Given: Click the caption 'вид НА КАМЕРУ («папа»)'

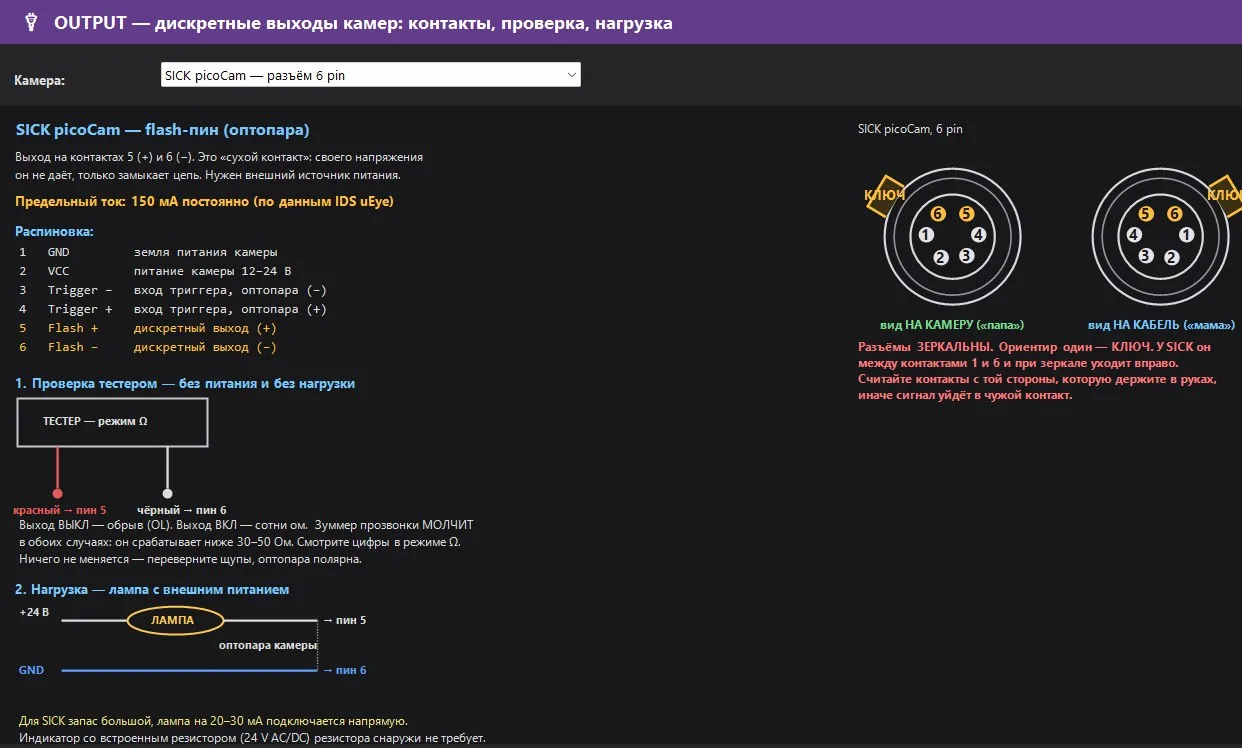Looking at the screenshot, I should pos(952,325).
